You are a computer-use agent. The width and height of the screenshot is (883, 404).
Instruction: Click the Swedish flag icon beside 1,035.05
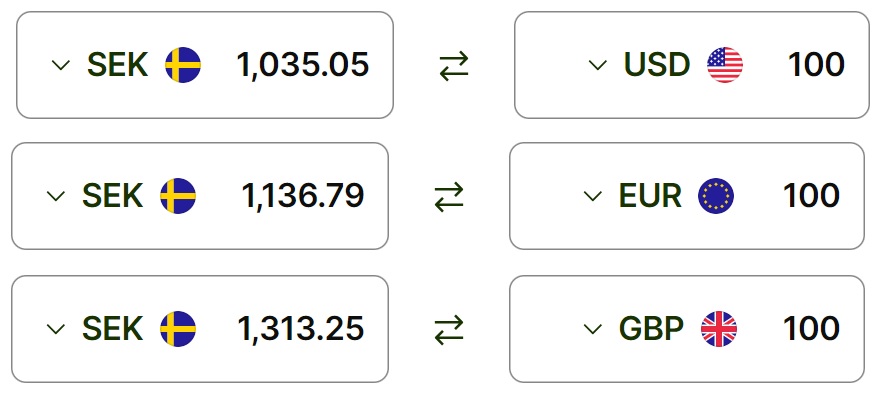pos(183,65)
